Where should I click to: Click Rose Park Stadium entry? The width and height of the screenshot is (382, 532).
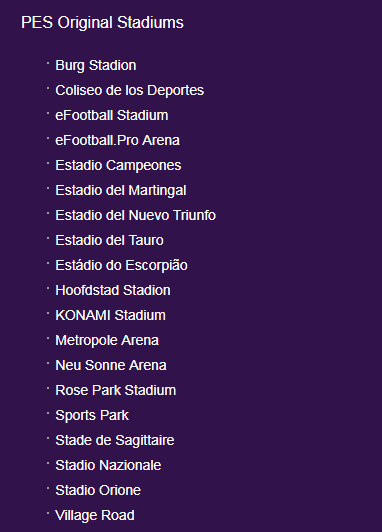(x=116, y=391)
